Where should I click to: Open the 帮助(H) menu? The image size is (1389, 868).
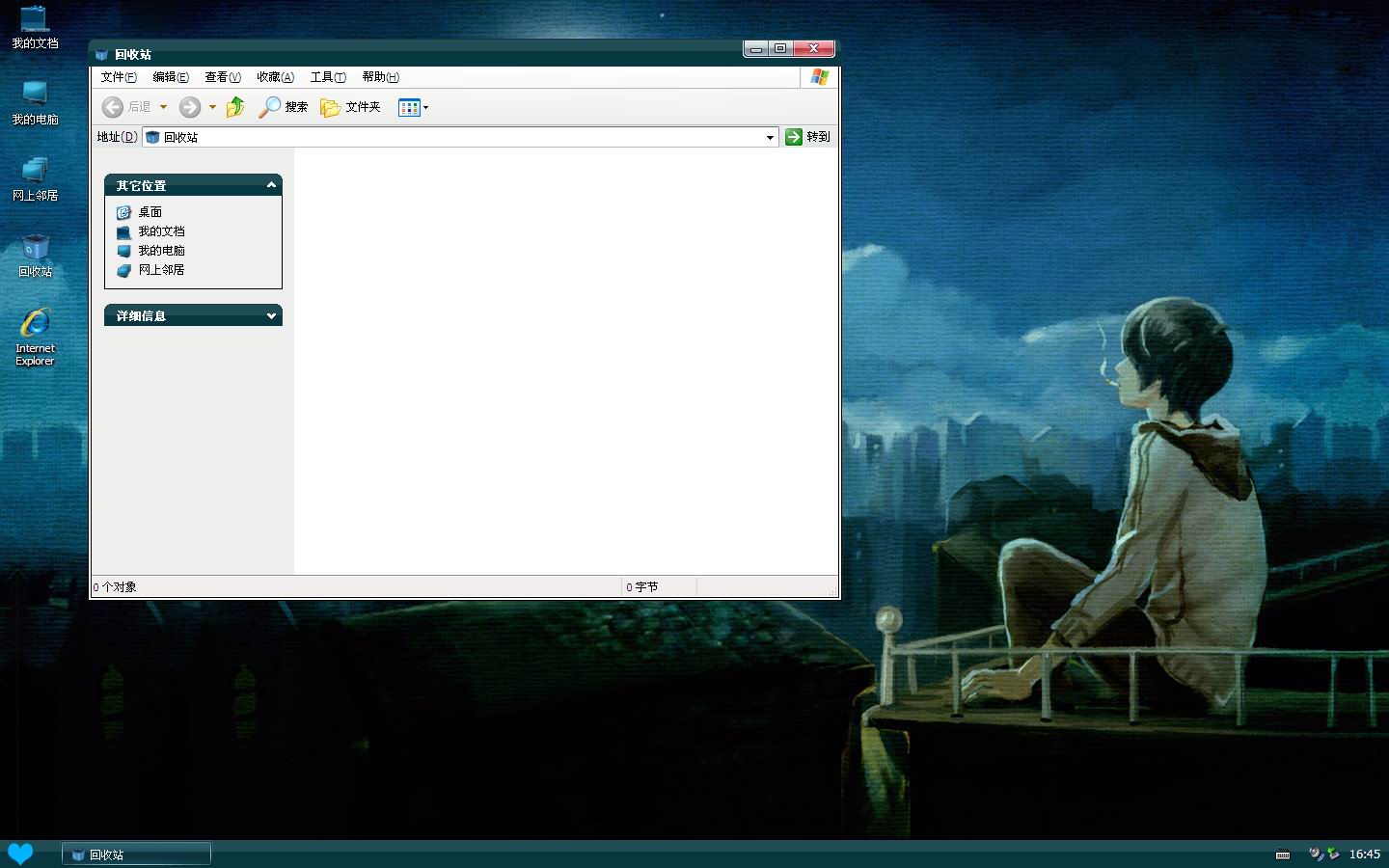pyautogui.click(x=380, y=77)
